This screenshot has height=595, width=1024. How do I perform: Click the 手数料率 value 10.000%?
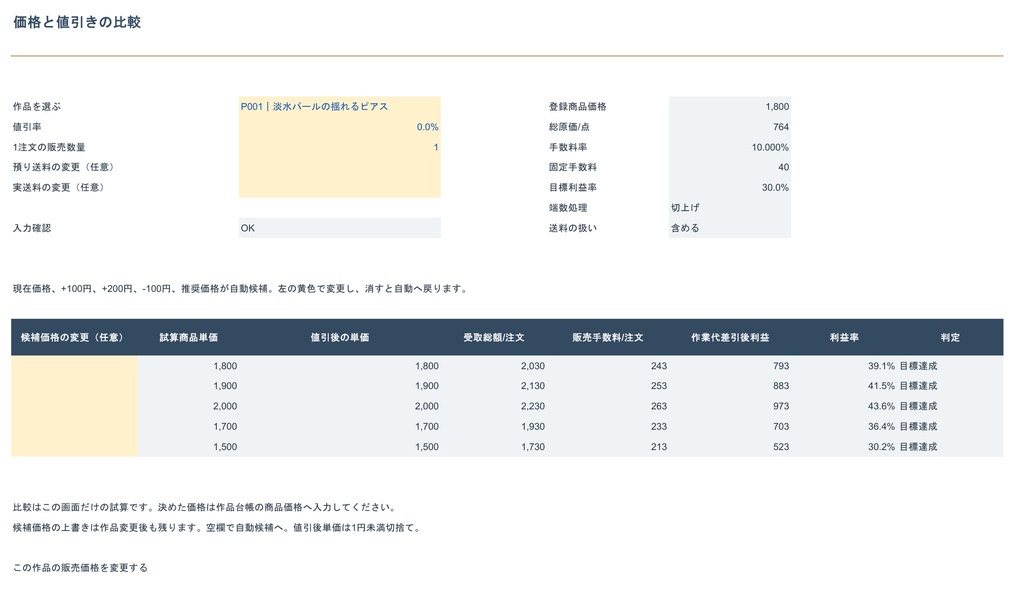(729, 147)
